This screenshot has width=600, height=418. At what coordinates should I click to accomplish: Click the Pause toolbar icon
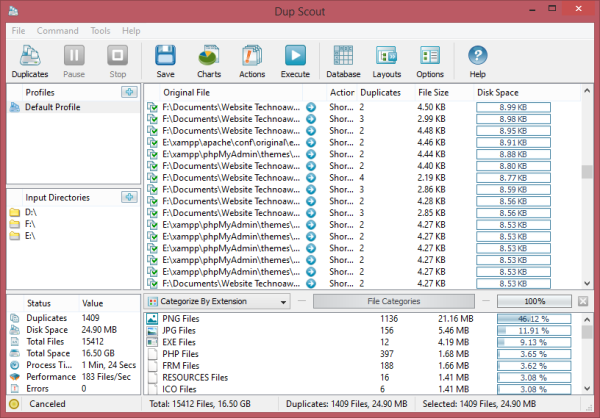(x=74, y=56)
